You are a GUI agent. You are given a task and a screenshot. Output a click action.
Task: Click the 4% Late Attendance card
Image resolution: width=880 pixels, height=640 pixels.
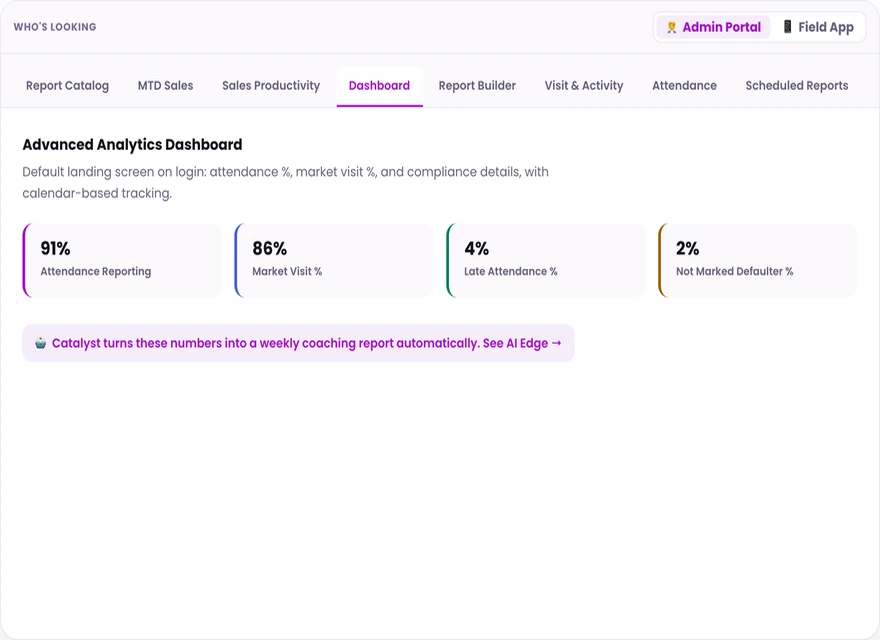[546, 260]
